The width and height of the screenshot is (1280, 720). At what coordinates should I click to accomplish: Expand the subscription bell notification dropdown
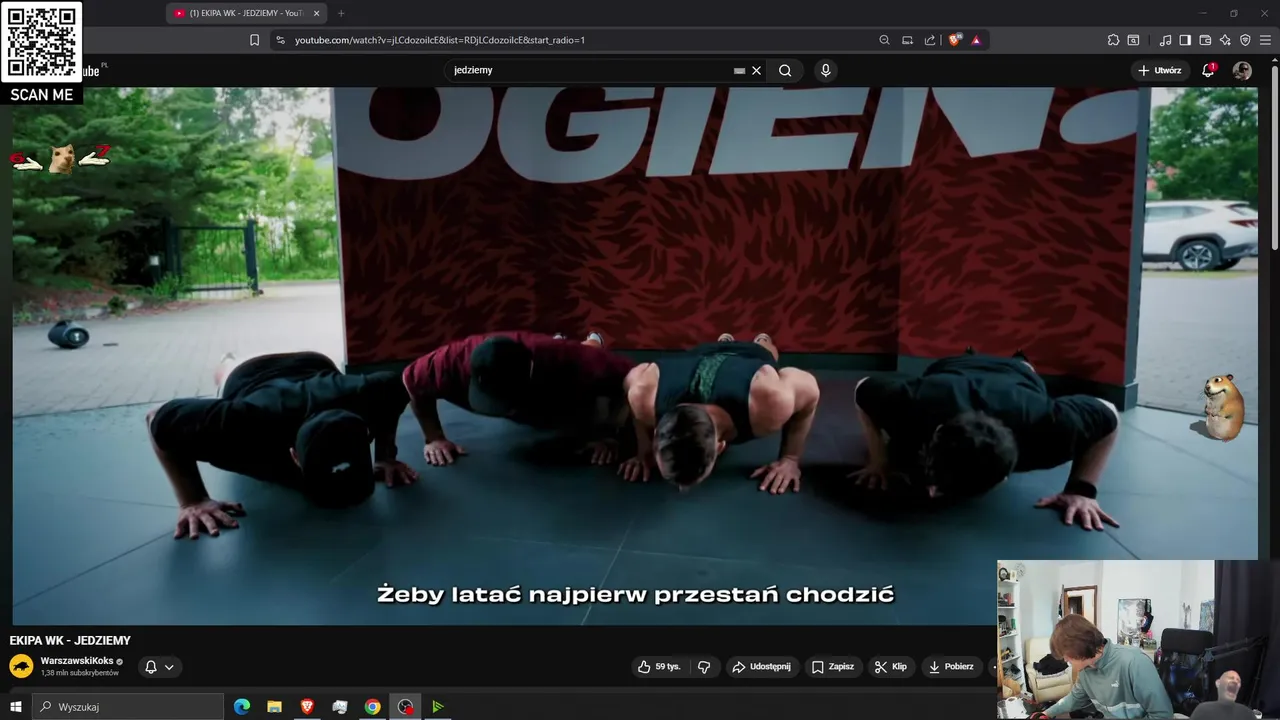coord(159,667)
